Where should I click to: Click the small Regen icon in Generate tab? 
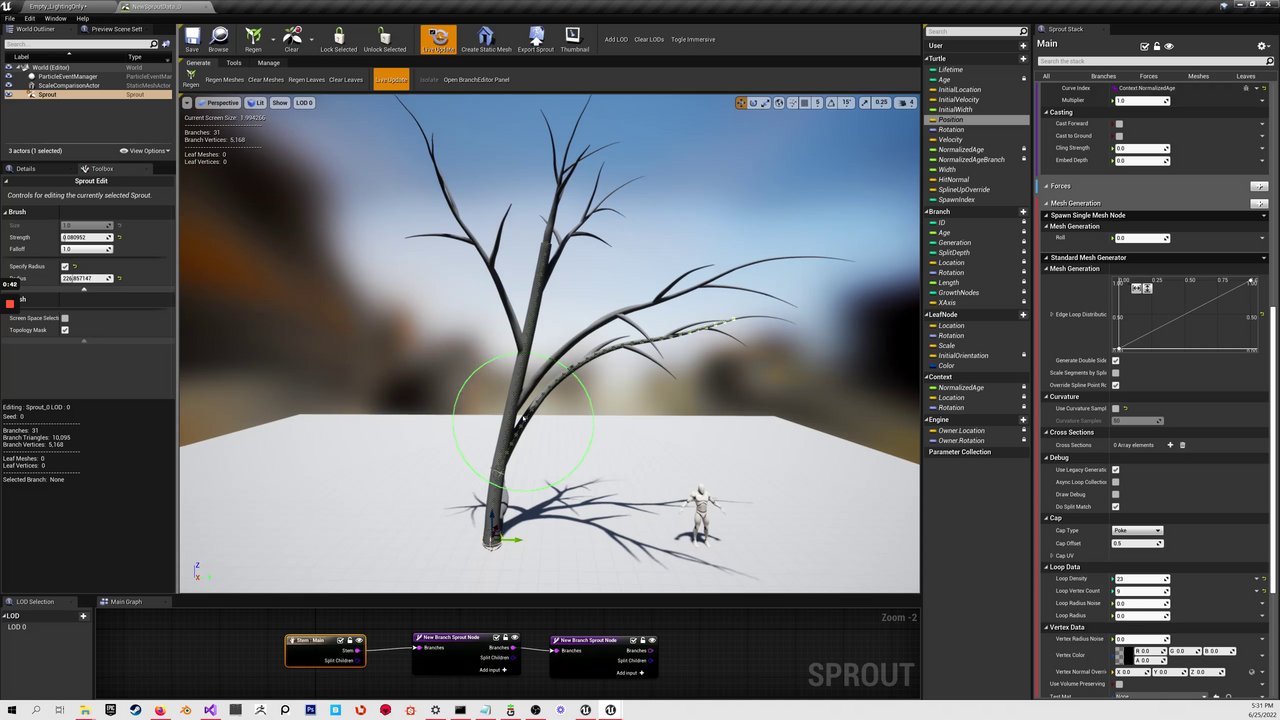(191, 79)
